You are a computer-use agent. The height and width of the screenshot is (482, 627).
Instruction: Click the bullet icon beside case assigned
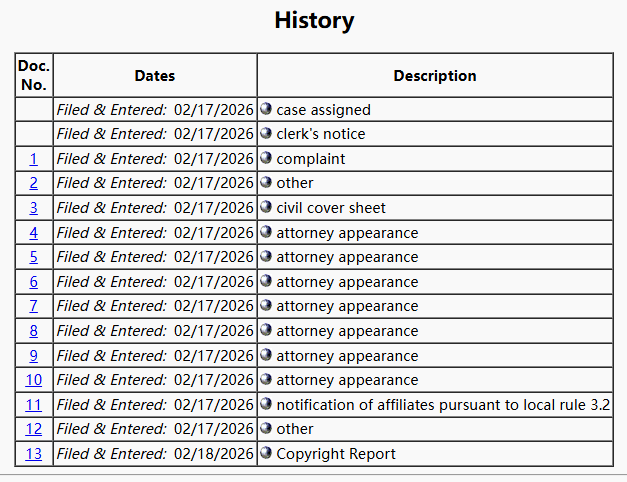click(266, 109)
